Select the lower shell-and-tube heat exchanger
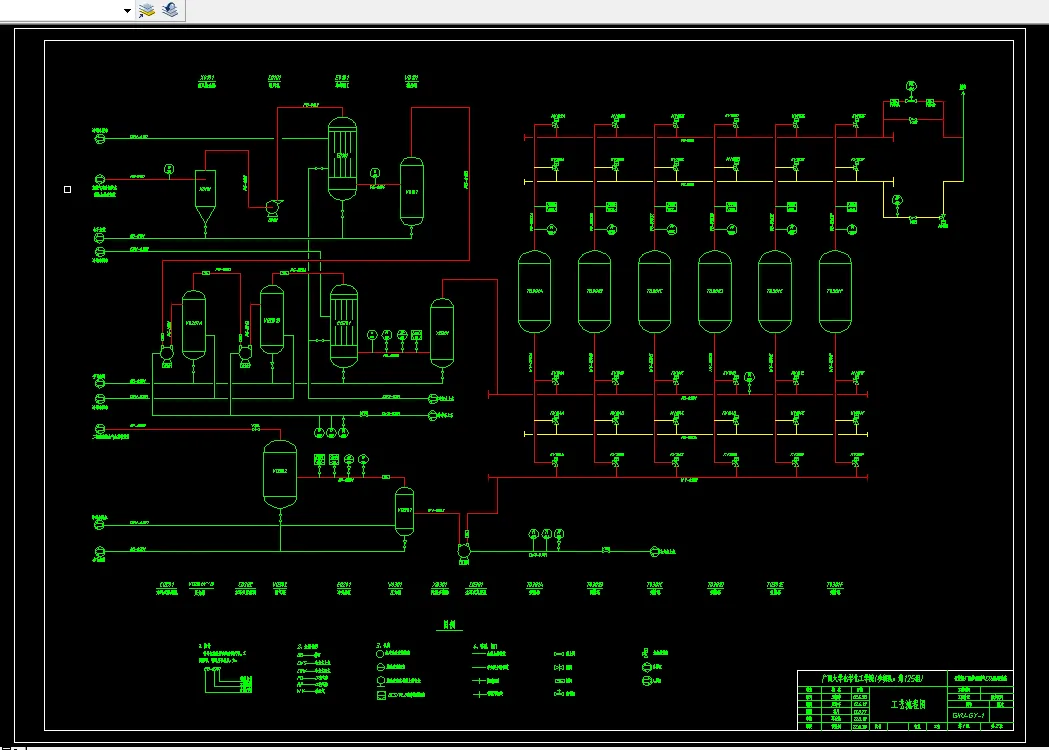Image resolution: width=1049 pixels, height=750 pixels. click(344, 326)
